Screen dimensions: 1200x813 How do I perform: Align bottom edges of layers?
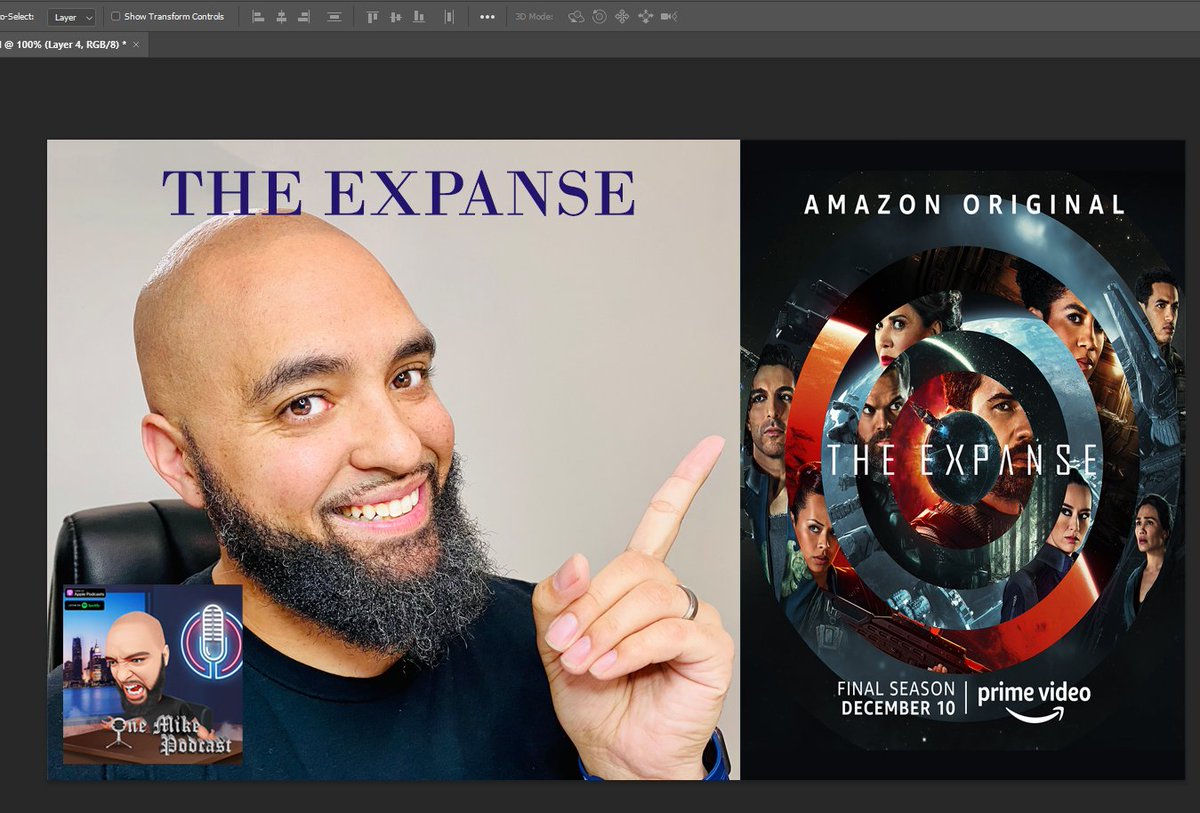click(418, 17)
